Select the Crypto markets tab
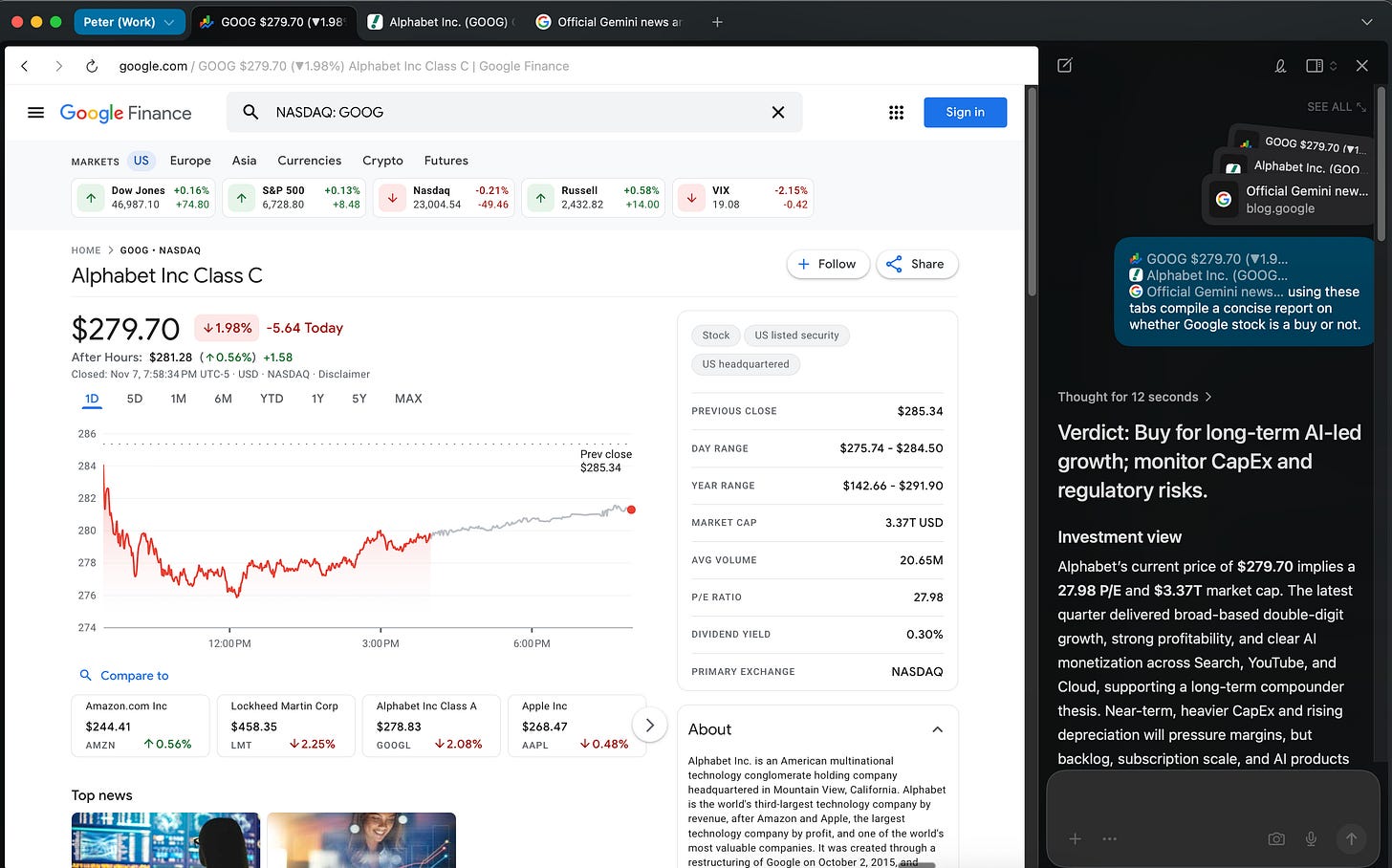Viewport: 1392px width, 868px height. 382,161
